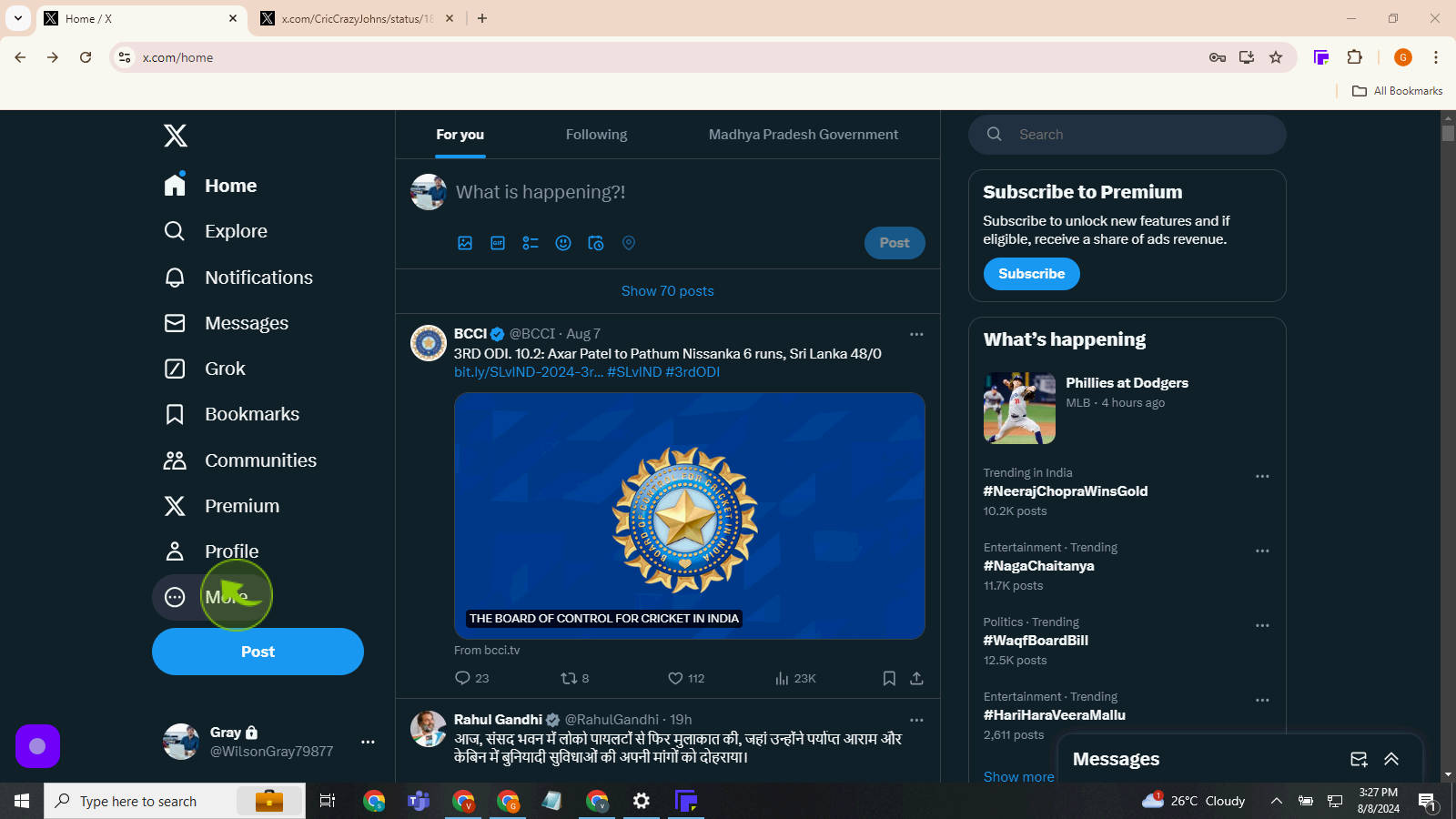
Task: Switch to the For you tab
Action: [x=460, y=135]
